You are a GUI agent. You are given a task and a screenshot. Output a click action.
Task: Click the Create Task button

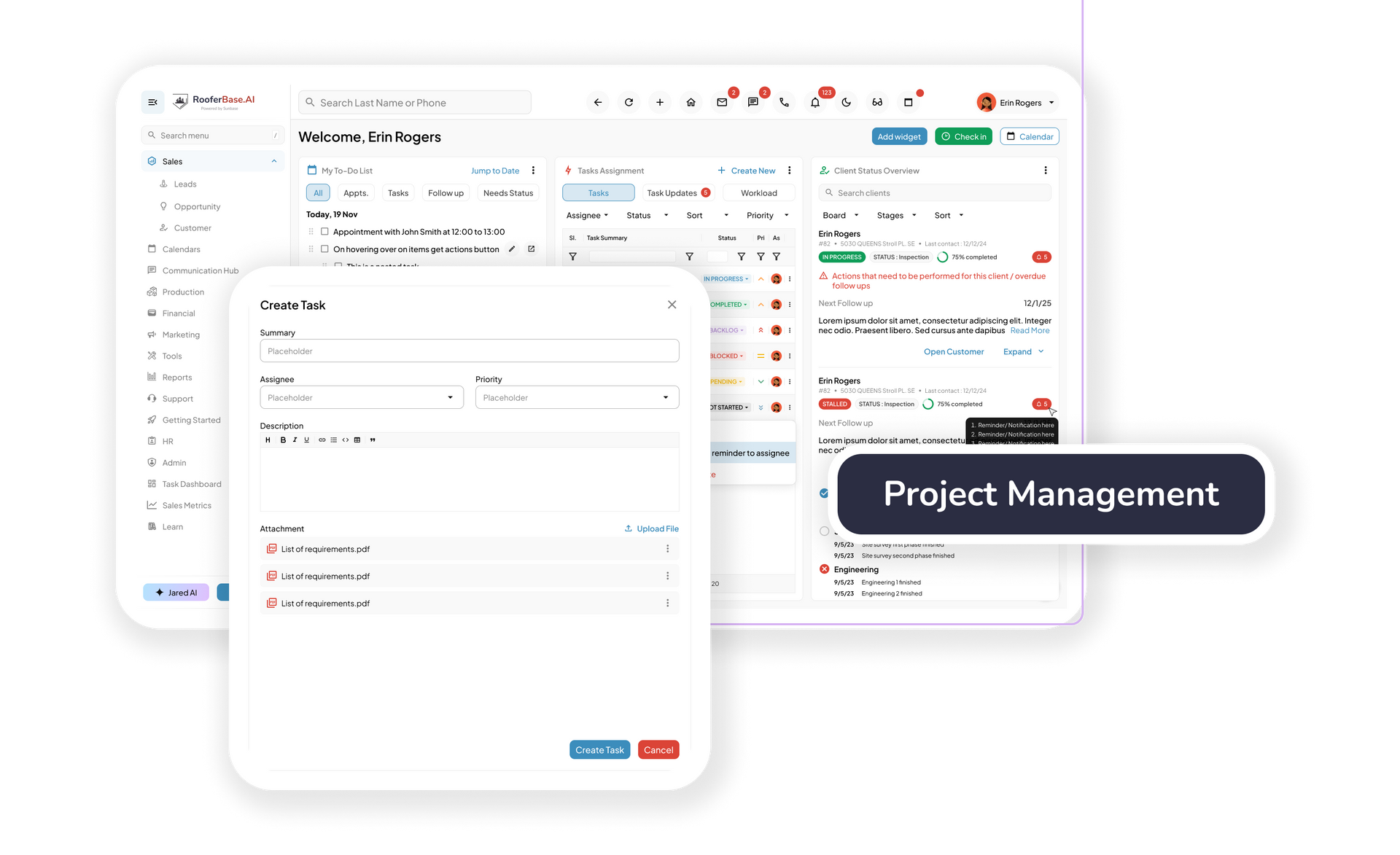tap(598, 750)
